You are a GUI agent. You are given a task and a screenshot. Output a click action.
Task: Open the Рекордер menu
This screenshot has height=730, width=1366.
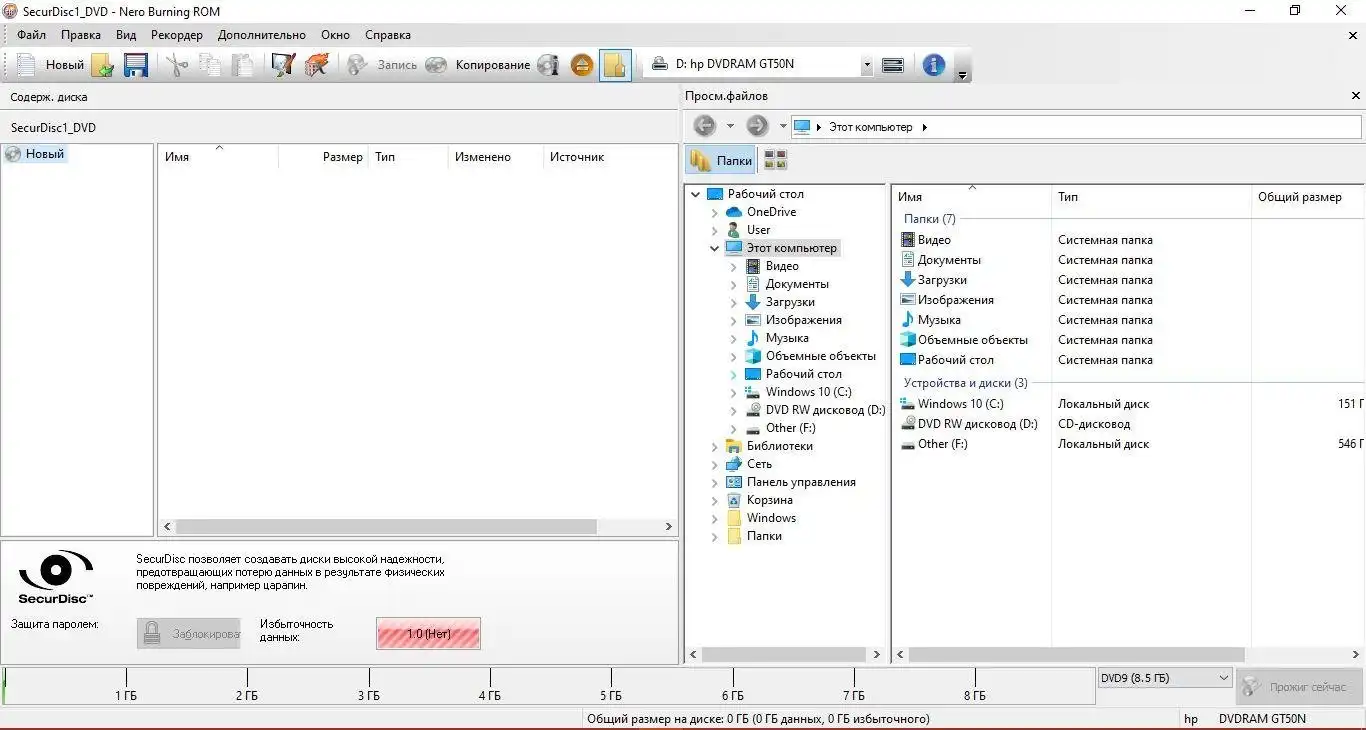(177, 35)
